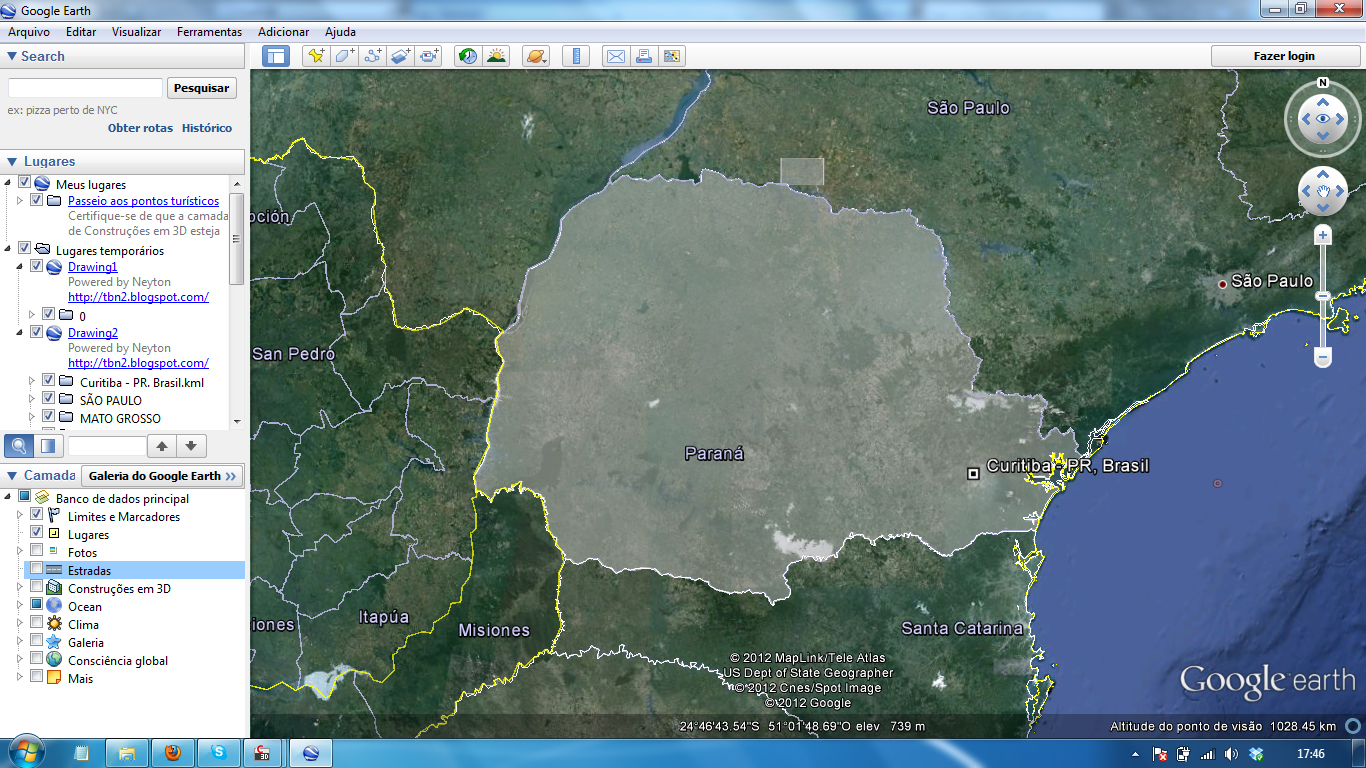The image size is (1366, 768).
Task: Enable the Estradas layer checkbox
Action: 37,569
